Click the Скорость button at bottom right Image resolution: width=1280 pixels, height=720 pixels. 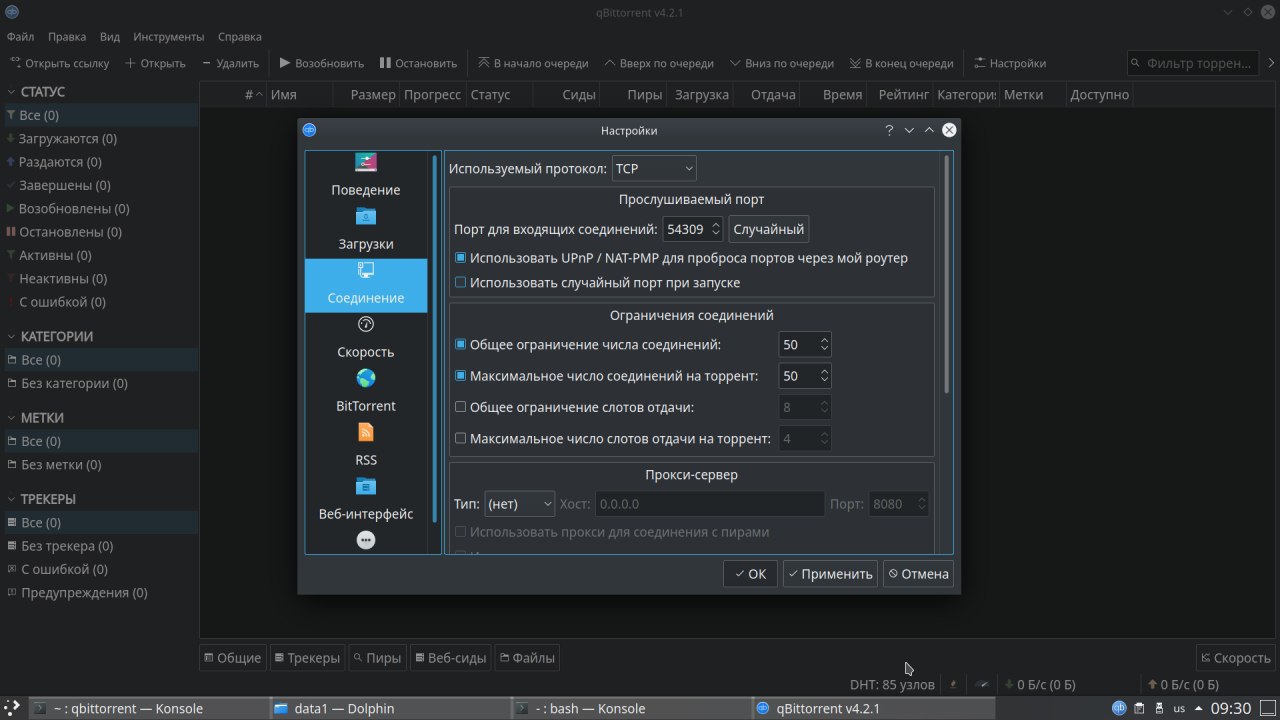[x=1235, y=658]
